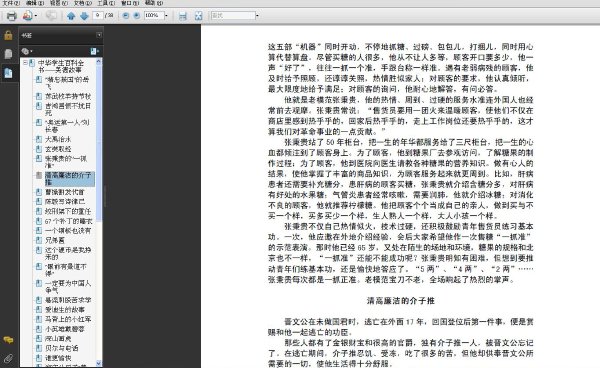Image resolution: width=600 pixels, height=368 pixels.
Task: Open bookmark 爱迪生的故事
Action: [65, 309]
